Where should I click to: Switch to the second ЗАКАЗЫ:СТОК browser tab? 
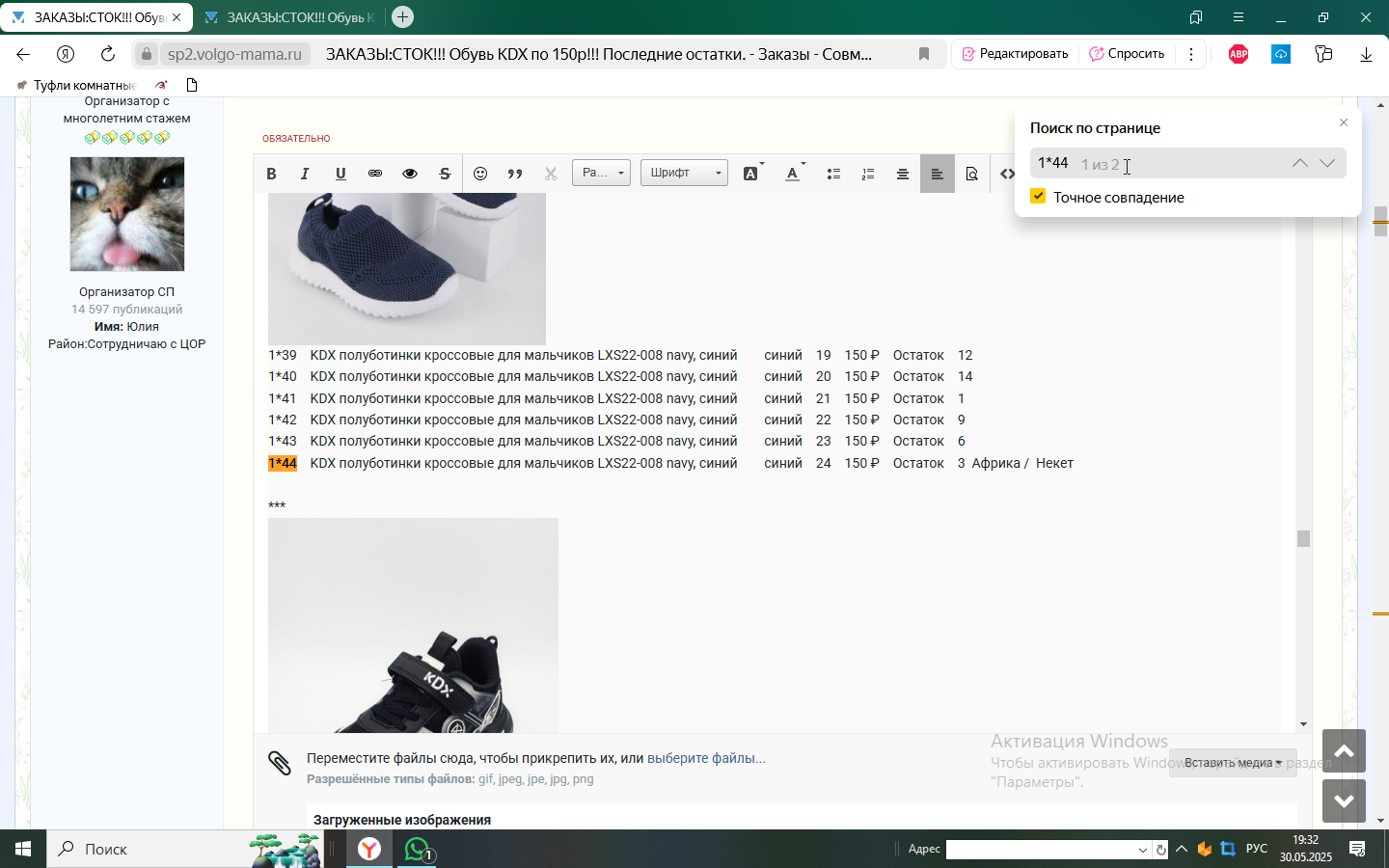(x=289, y=17)
